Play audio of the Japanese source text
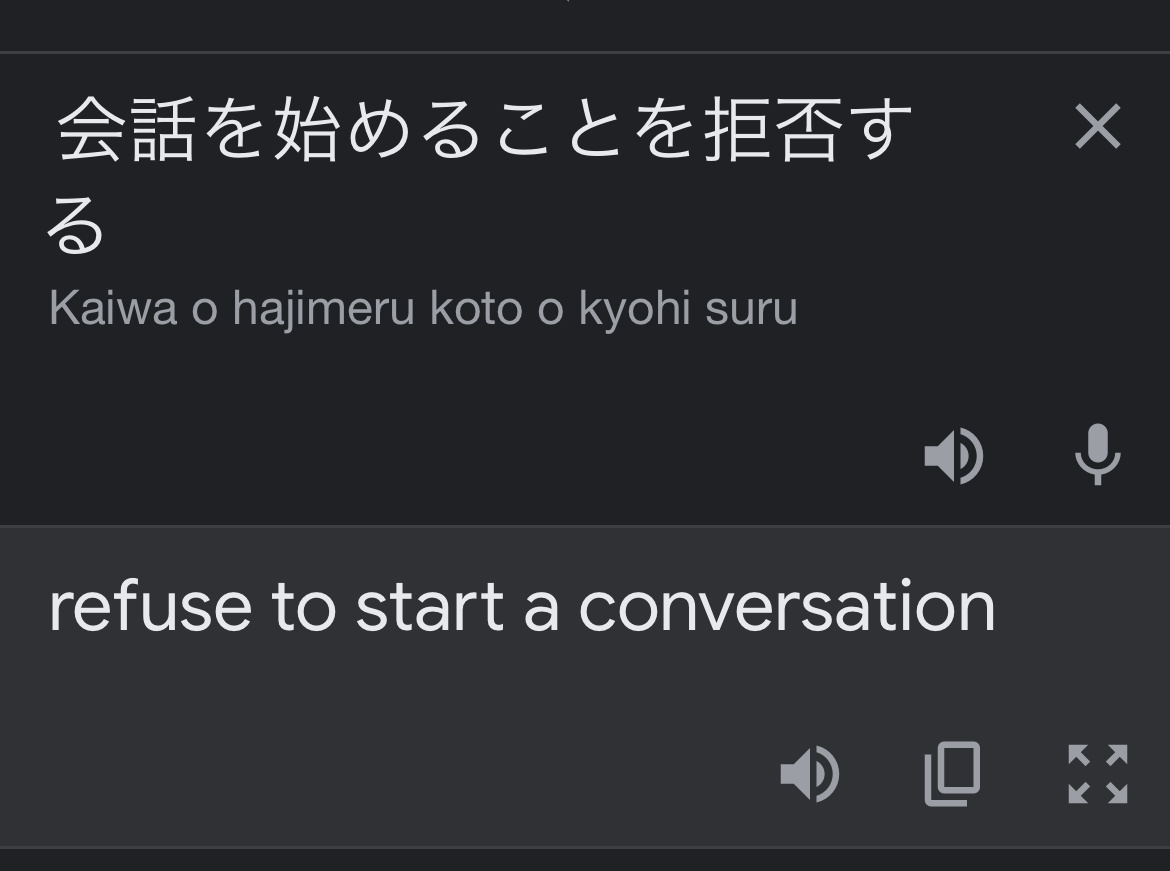This screenshot has width=1170, height=871. click(x=954, y=455)
